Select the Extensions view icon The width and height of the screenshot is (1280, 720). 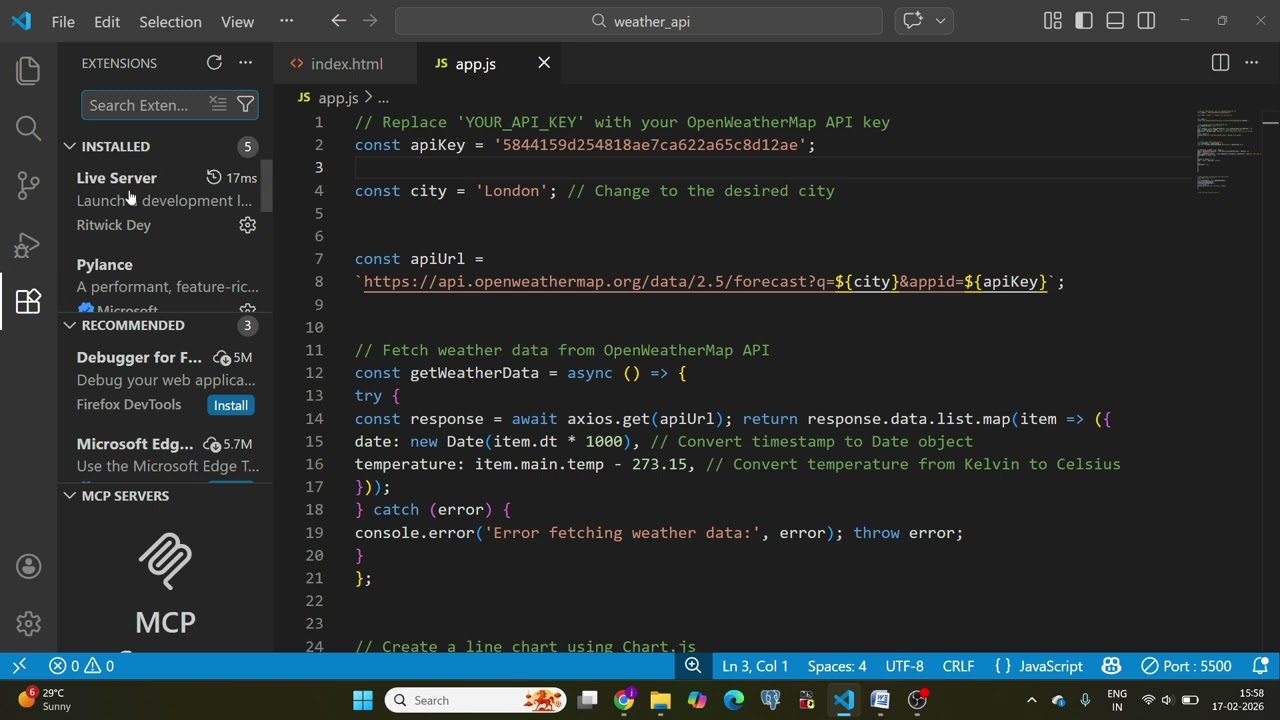pos(28,301)
